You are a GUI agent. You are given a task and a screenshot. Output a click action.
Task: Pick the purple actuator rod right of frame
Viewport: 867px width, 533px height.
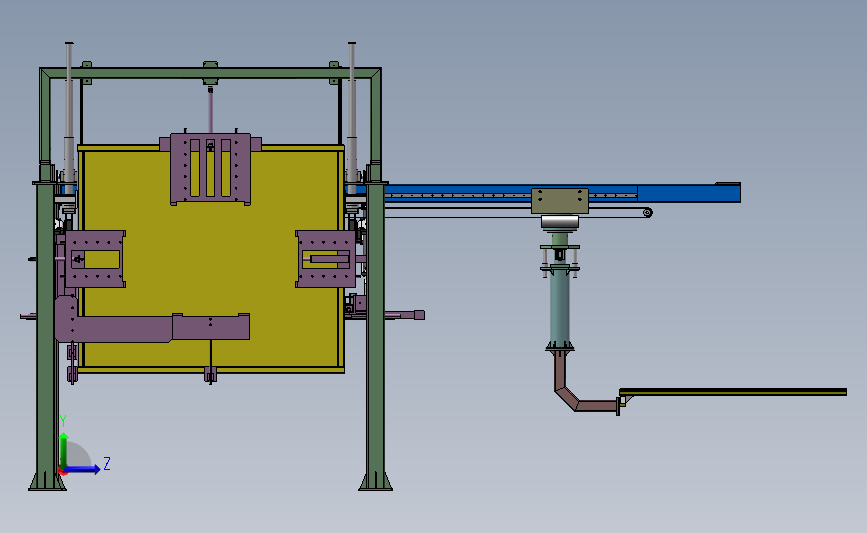pyautogui.click(x=405, y=315)
